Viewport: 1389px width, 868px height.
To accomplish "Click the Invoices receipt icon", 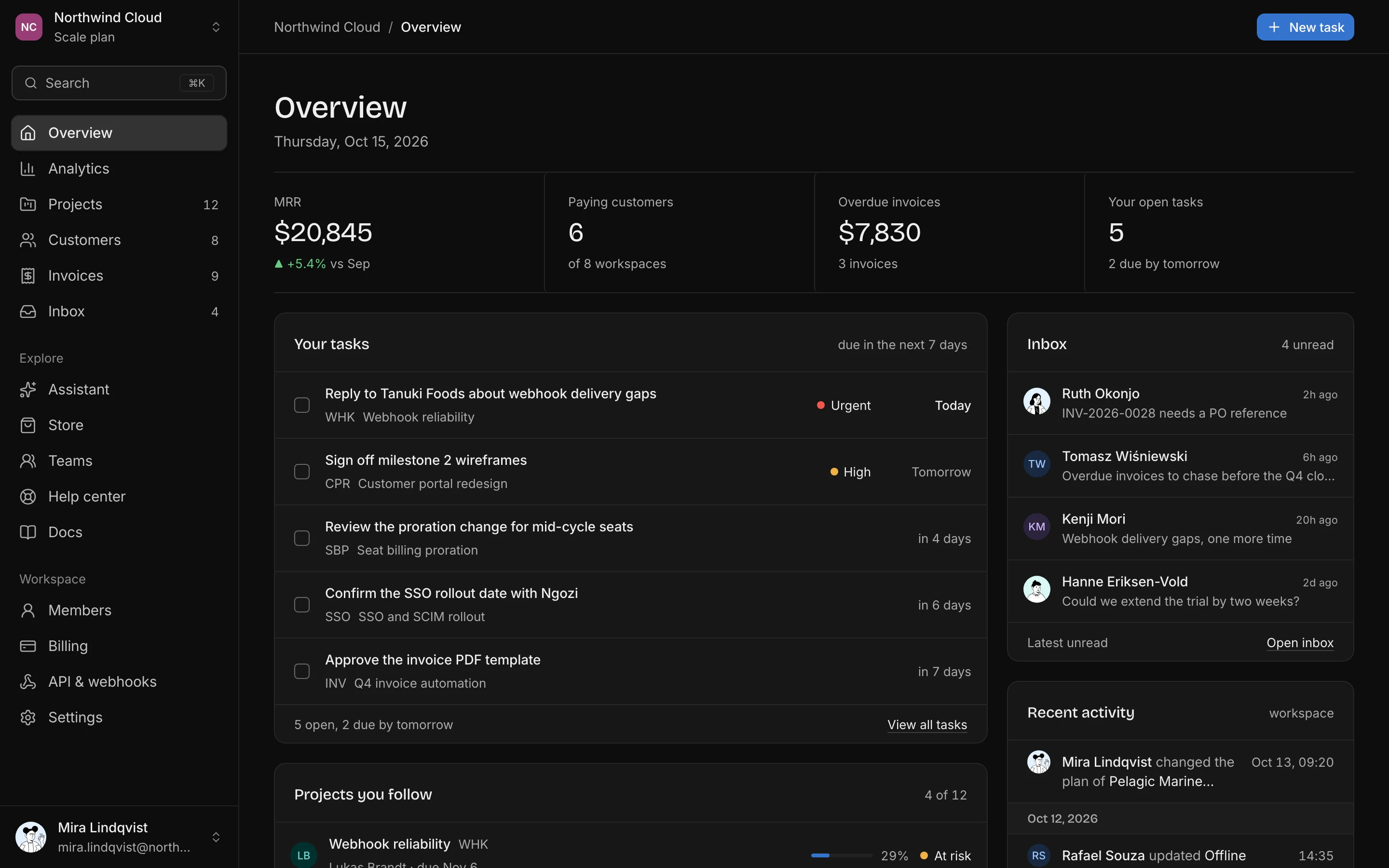I will coord(27,275).
